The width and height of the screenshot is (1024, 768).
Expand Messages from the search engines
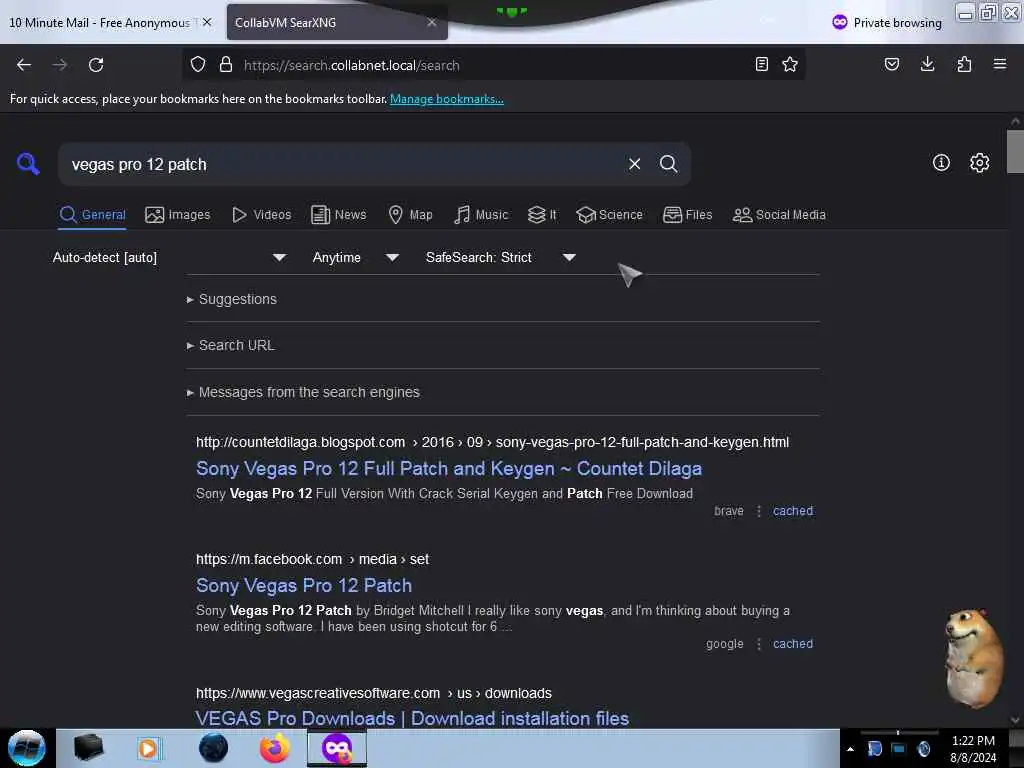click(303, 392)
